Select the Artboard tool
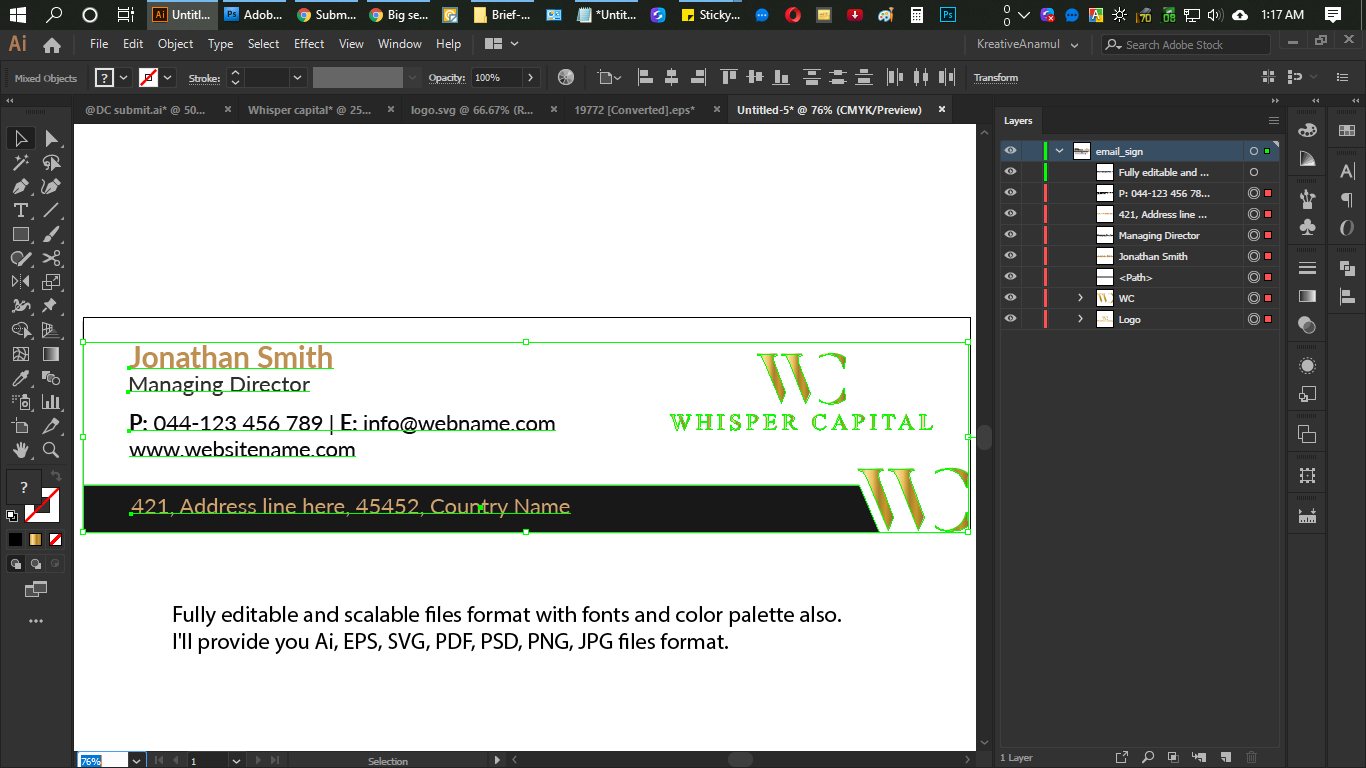 pyautogui.click(x=21, y=426)
